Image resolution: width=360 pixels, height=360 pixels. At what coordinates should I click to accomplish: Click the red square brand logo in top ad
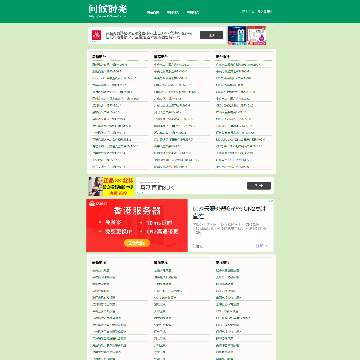click(x=97, y=34)
